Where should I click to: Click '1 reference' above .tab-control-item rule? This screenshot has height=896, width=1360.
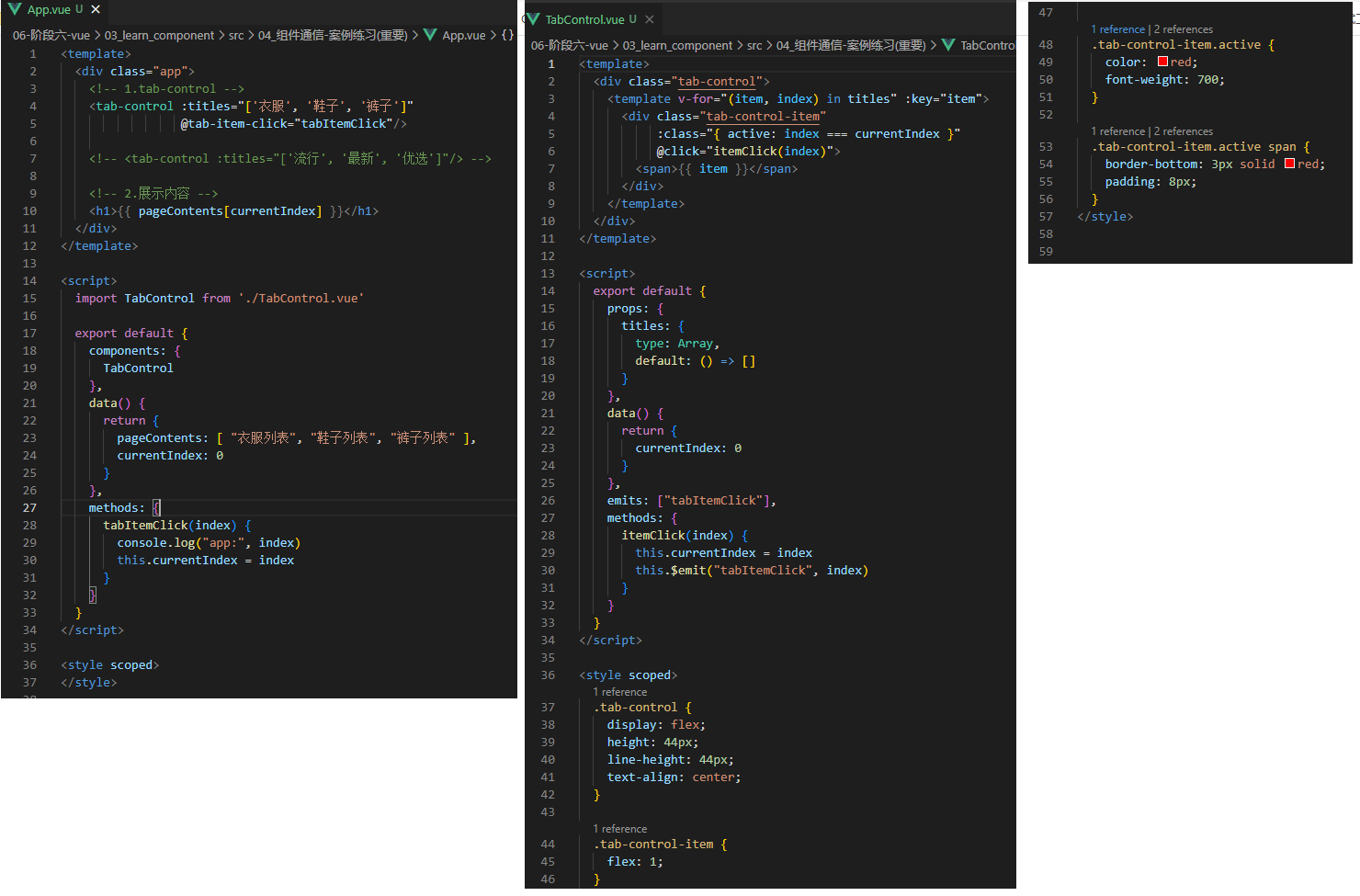(619, 829)
